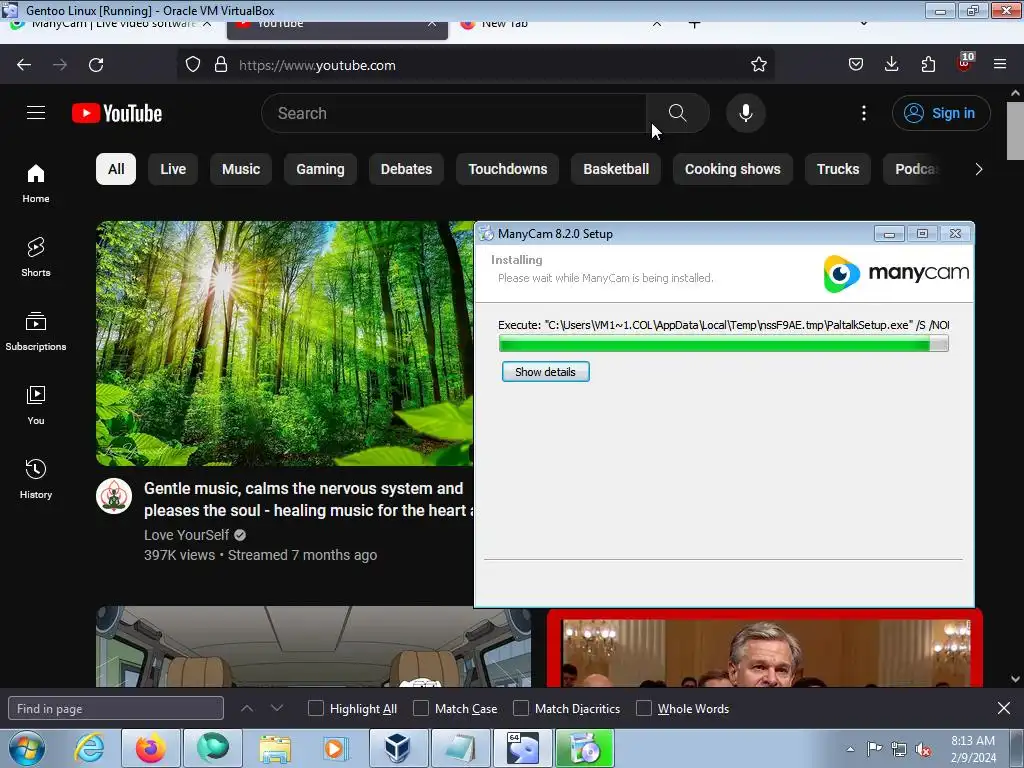The height and width of the screenshot is (768, 1024).
Task: Reload the current YouTube page
Action: 96,65
